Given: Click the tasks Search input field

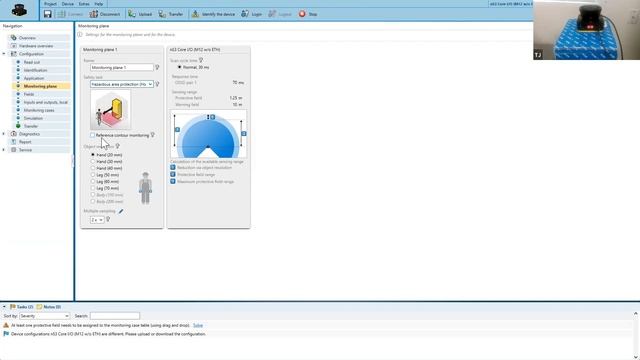Looking at the screenshot, I should [x=115, y=316].
